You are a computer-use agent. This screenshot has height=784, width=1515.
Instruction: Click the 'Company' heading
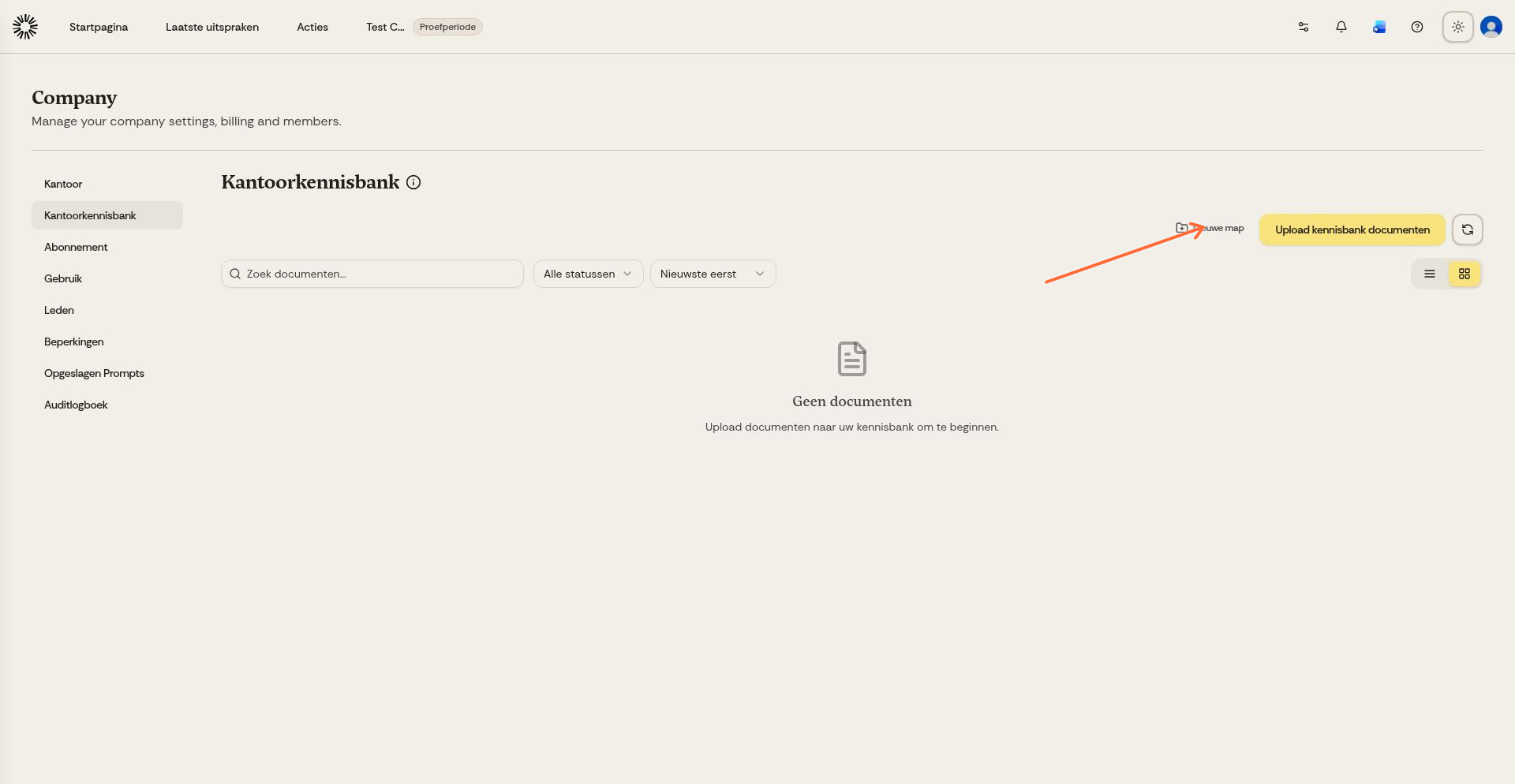[74, 98]
